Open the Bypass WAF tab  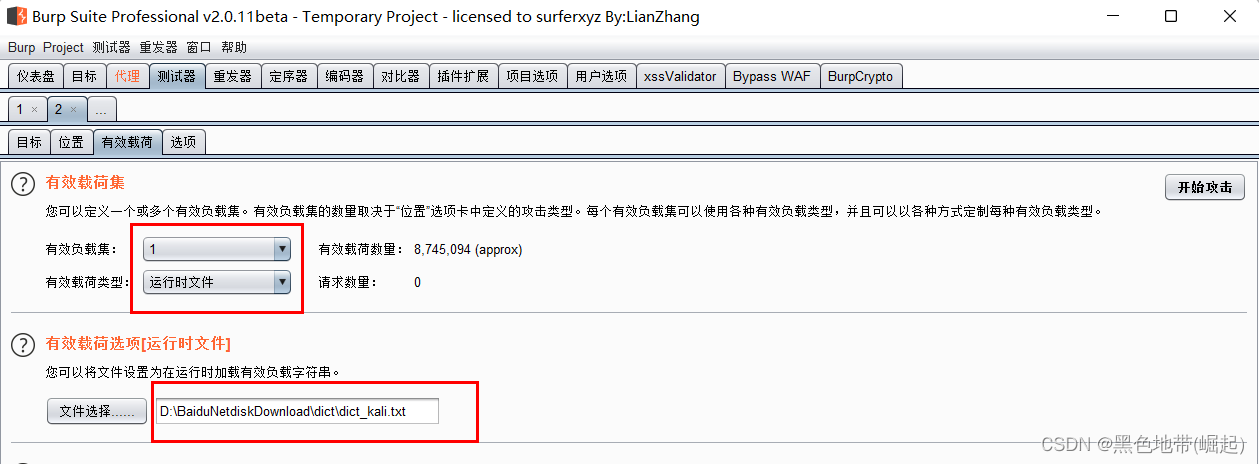click(772, 76)
